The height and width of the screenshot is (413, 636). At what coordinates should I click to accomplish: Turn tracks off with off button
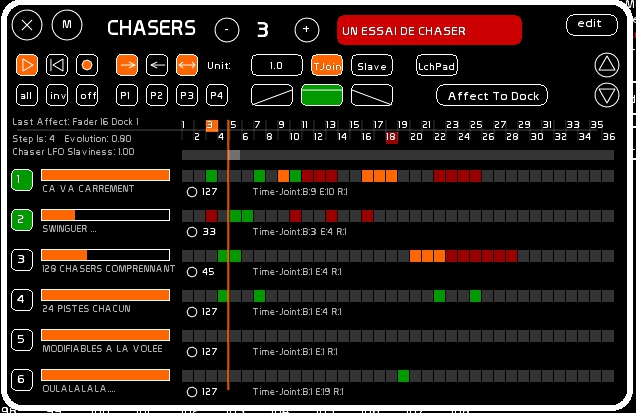(87, 95)
